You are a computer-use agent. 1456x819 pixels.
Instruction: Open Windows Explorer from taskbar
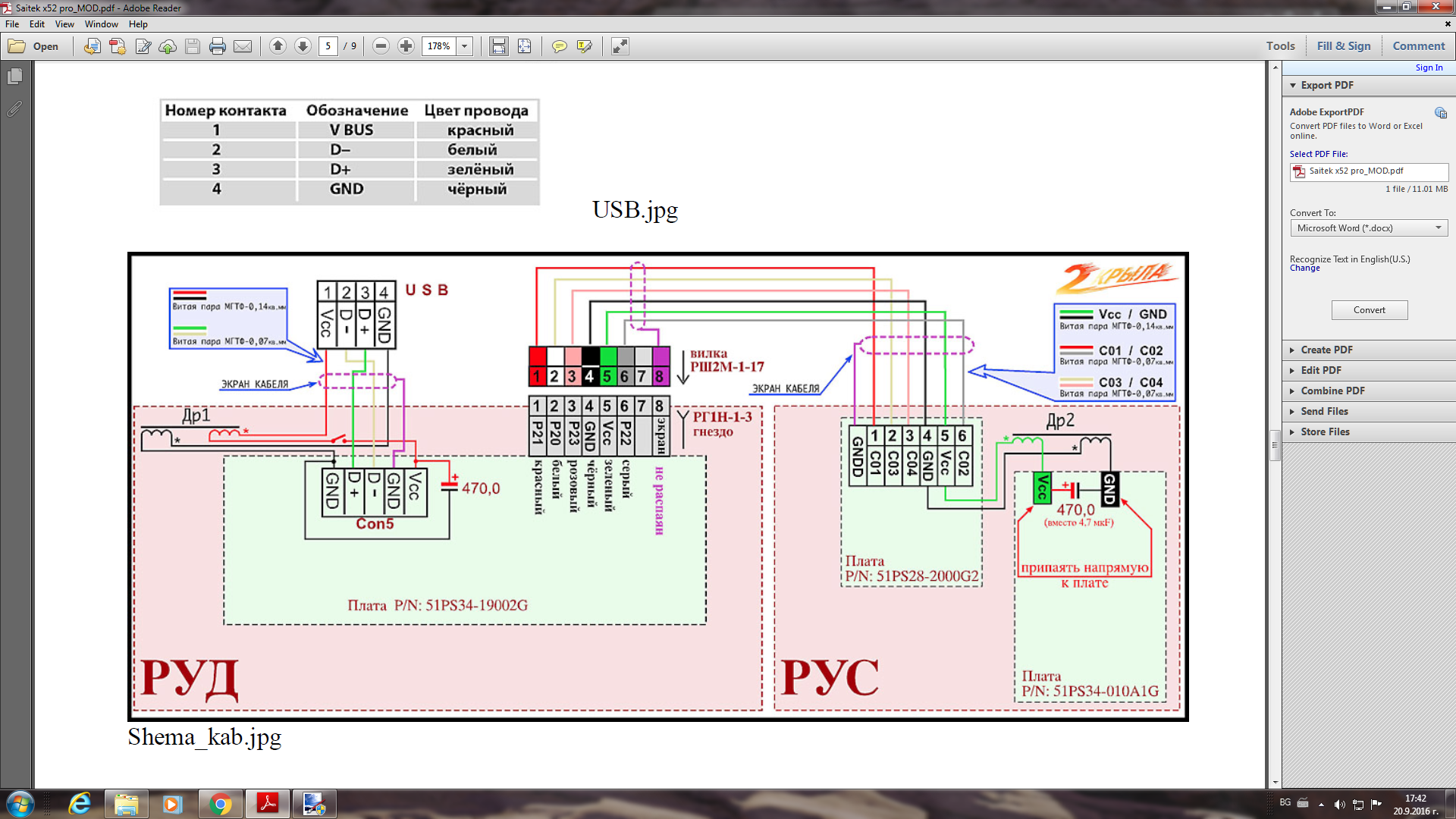[127, 804]
